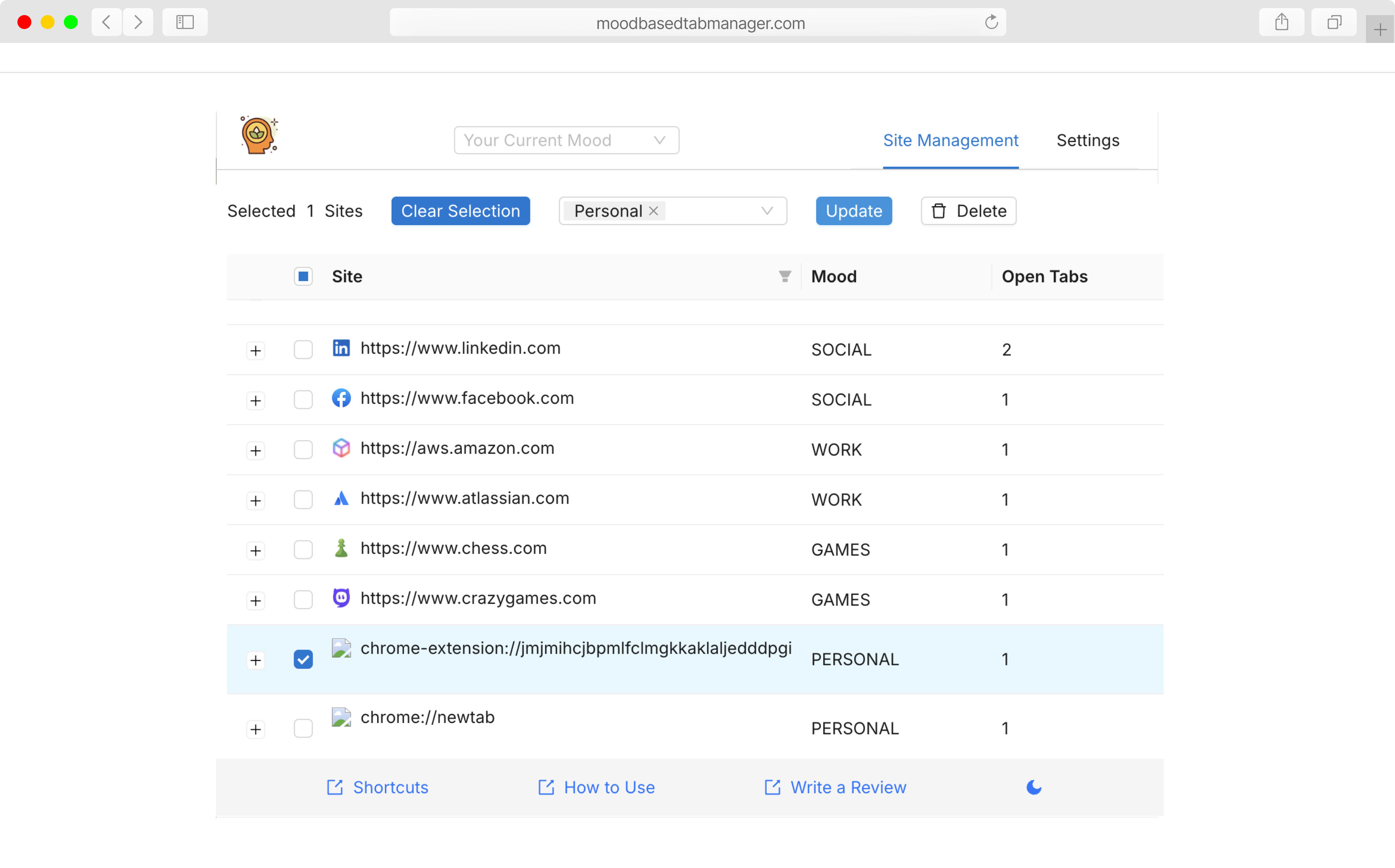This screenshot has height=868, width=1395.
Task: Click the AWS cube favicon
Action: (x=341, y=448)
